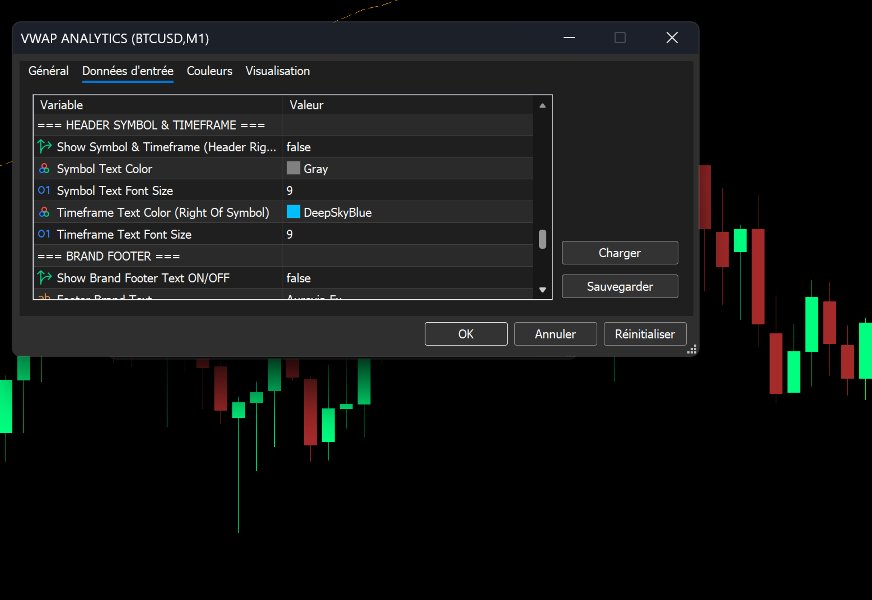Select the Symbol Text Font Size label
This screenshot has height=600, width=872.
pyautogui.click(x=115, y=190)
